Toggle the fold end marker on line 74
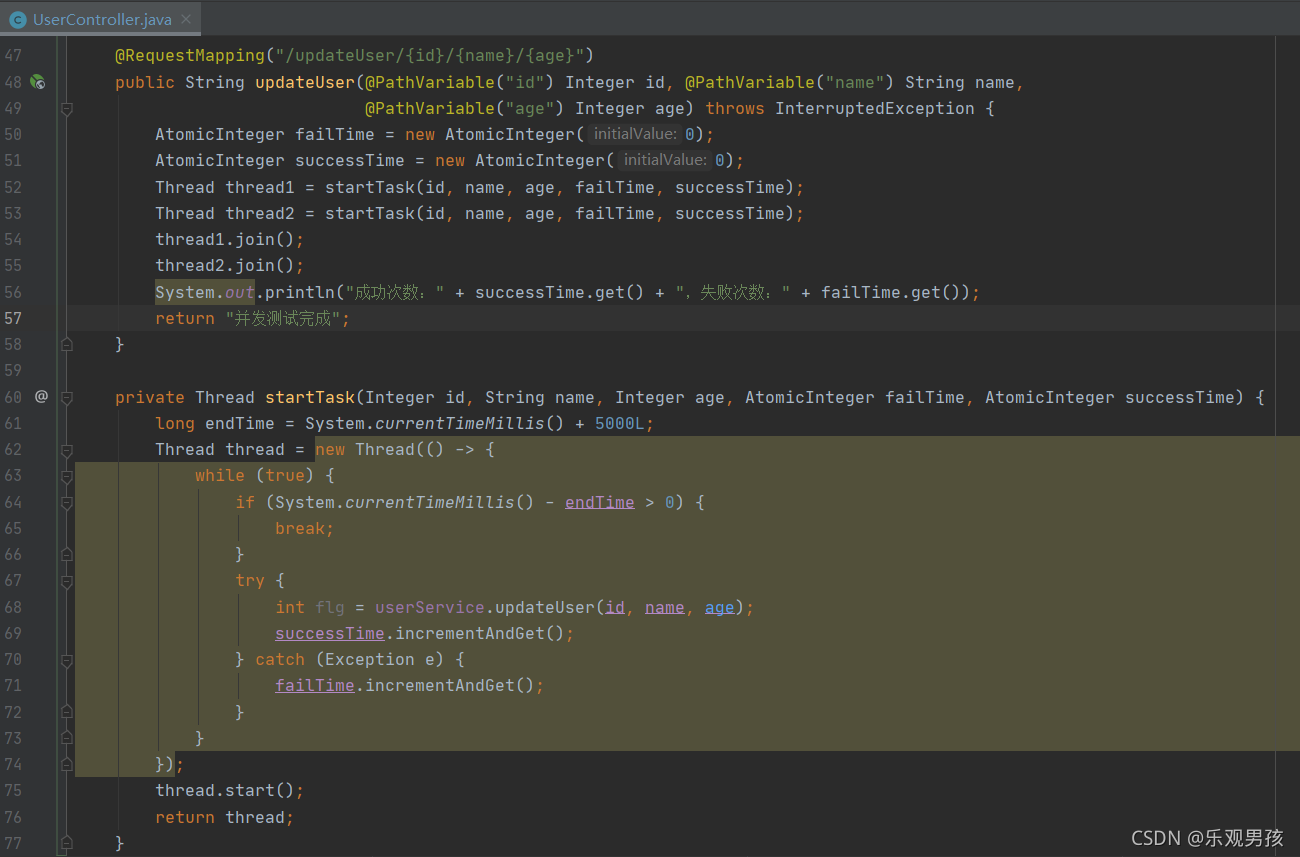 pos(67,764)
